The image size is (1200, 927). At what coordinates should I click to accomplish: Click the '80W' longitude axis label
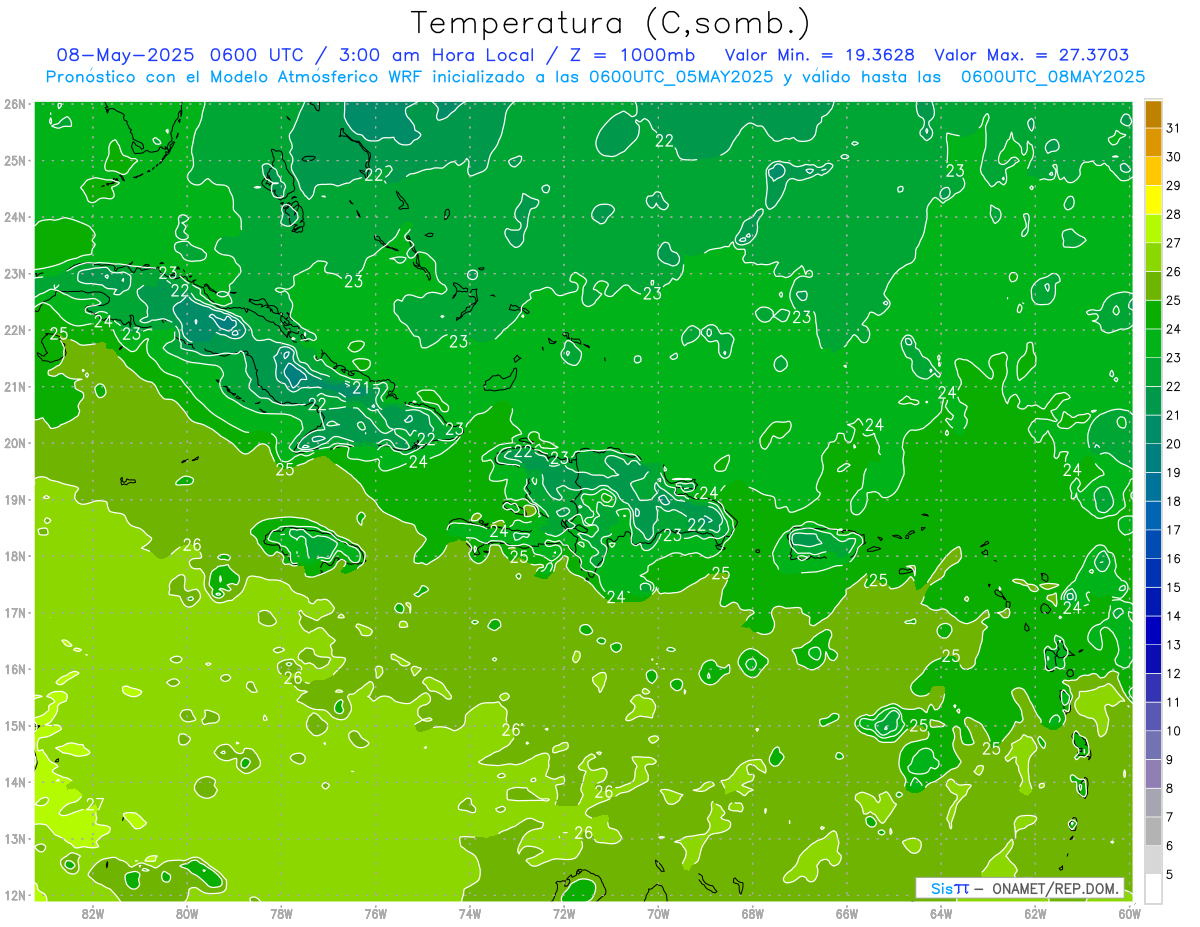point(187,913)
